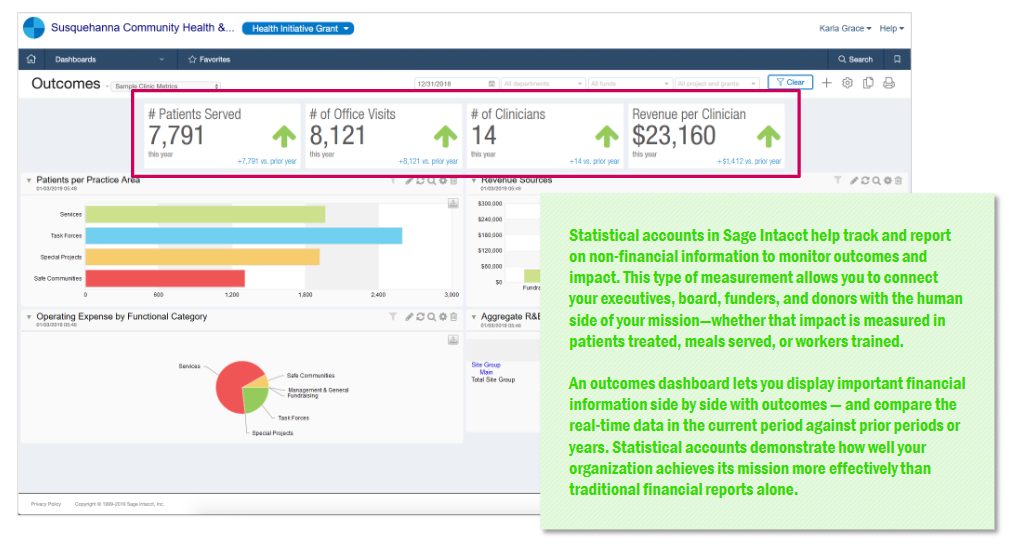Image resolution: width=1011 pixels, height=552 pixels.
Task: Click the Susquehanna Community Health logo
Action: click(34, 28)
